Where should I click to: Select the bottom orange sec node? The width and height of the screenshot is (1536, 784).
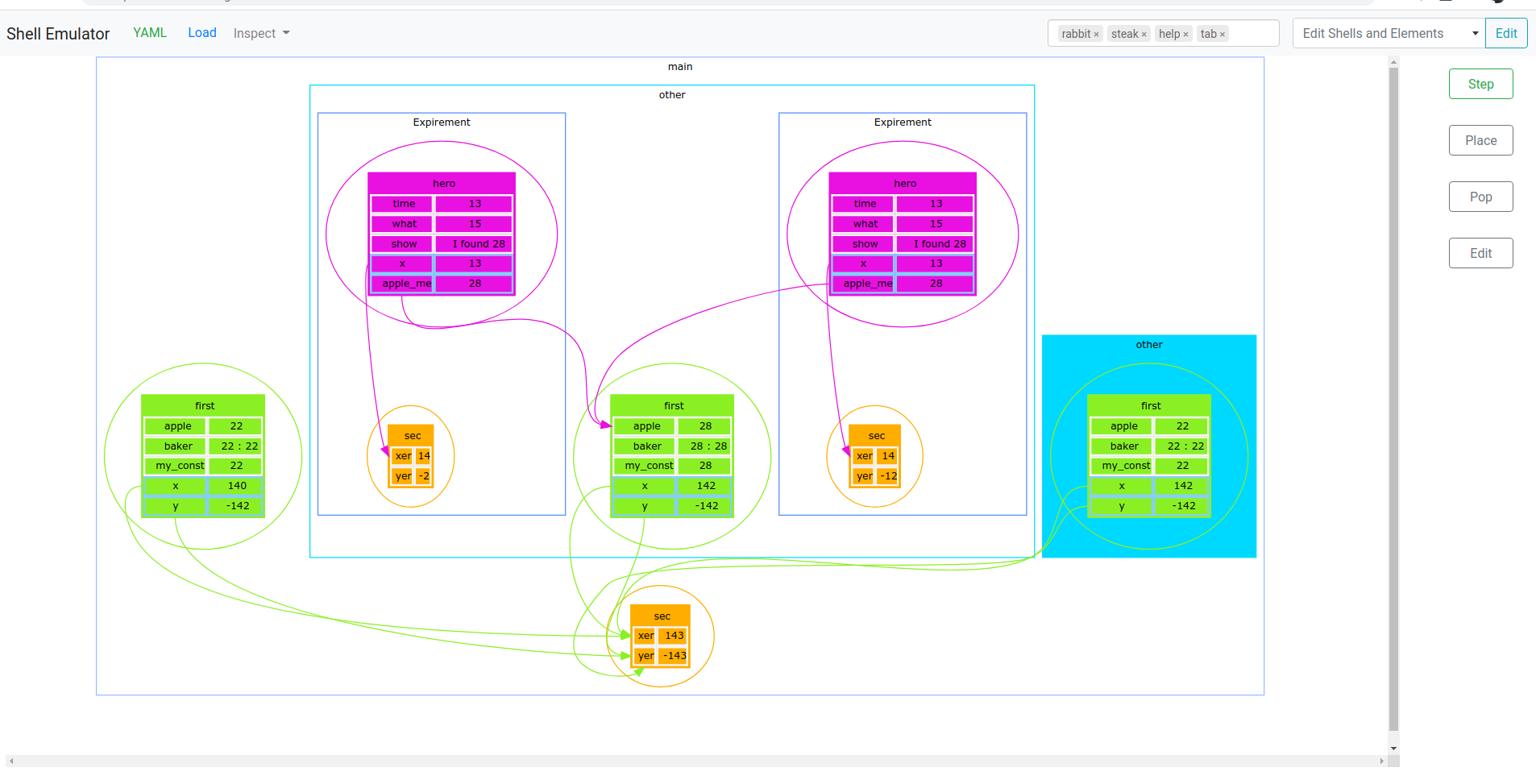[661, 636]
